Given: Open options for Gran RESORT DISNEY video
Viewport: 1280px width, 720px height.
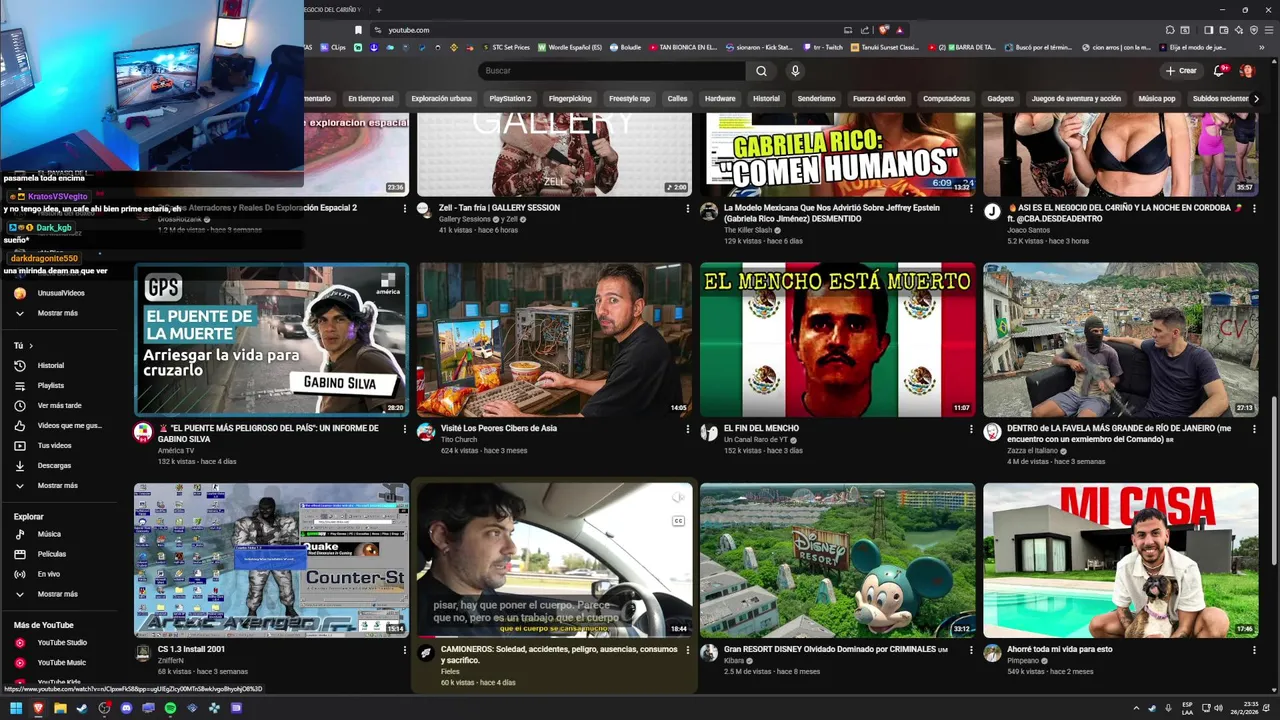Looking at the screenshot, I should [971, 650].
